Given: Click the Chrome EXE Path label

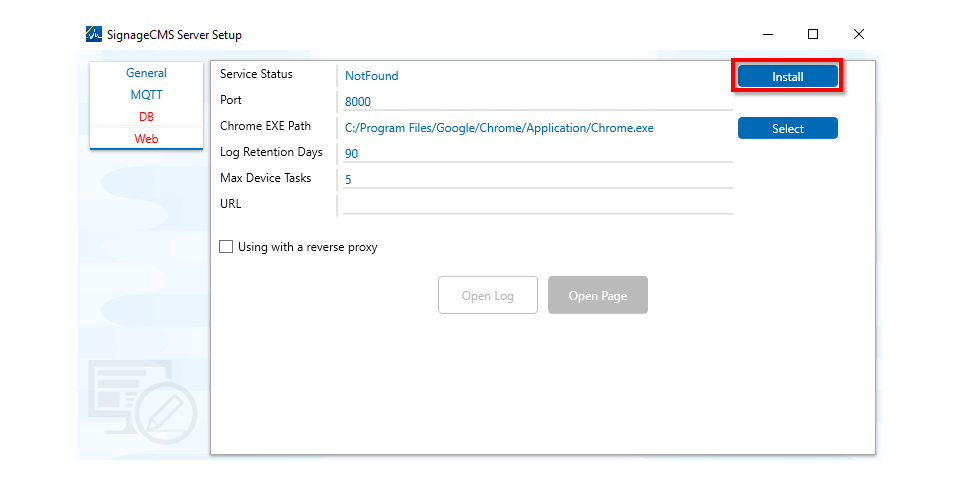Looking at the screenshot, I should click(x=266, y=126).
